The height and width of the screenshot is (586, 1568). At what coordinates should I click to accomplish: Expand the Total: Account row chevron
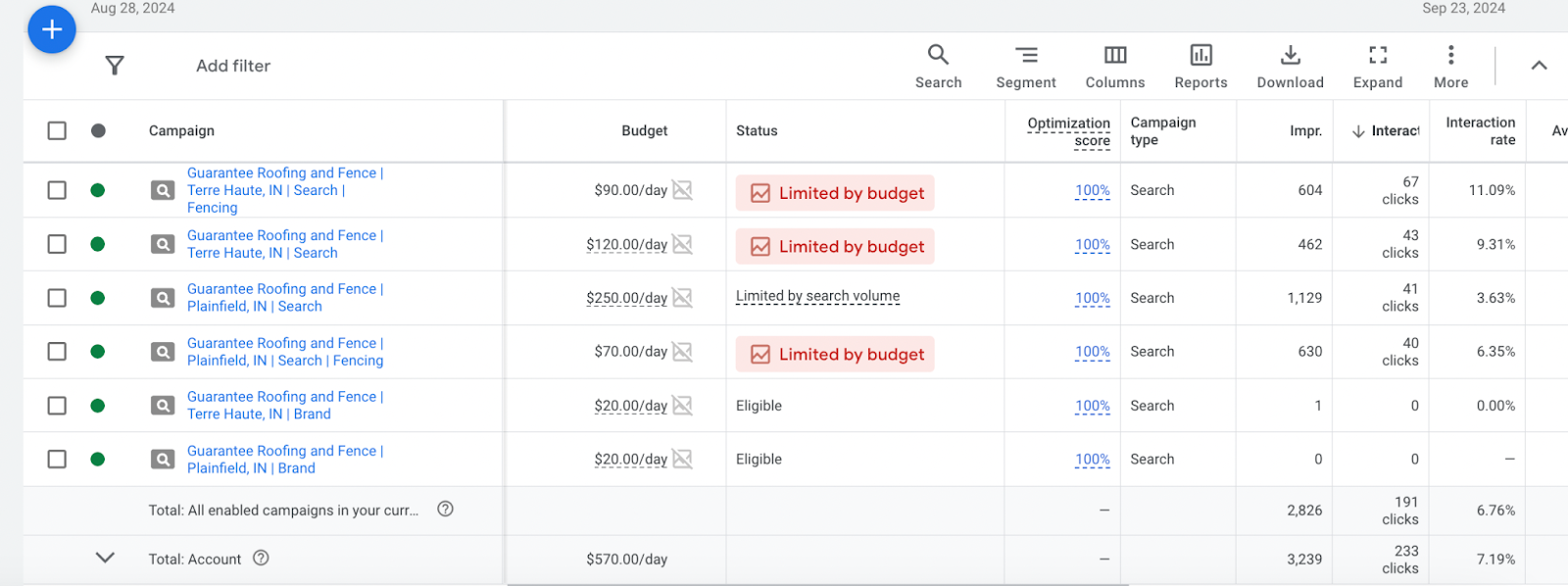coord(105,558)
